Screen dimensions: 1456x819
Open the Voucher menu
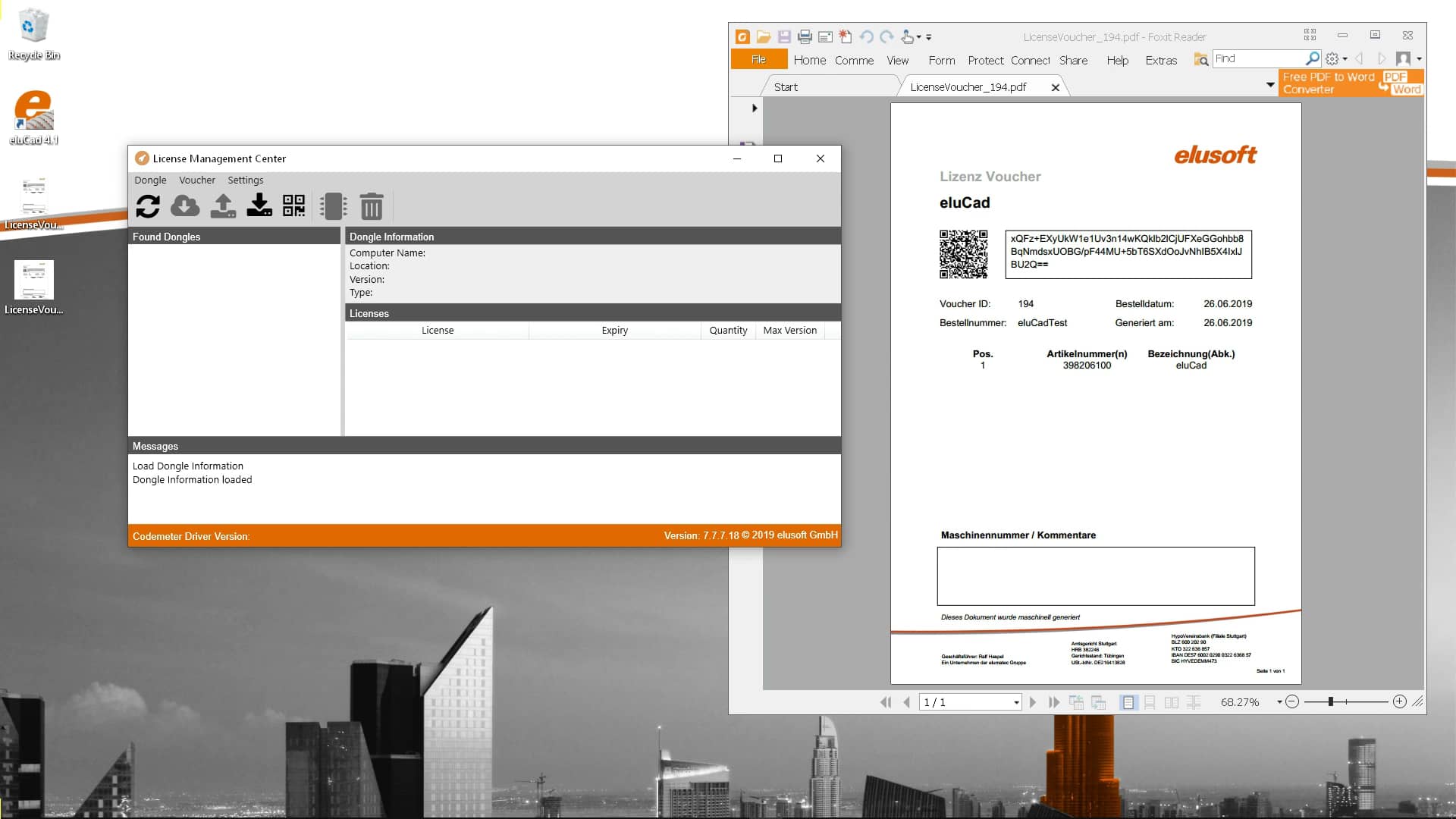pos(196,180)
